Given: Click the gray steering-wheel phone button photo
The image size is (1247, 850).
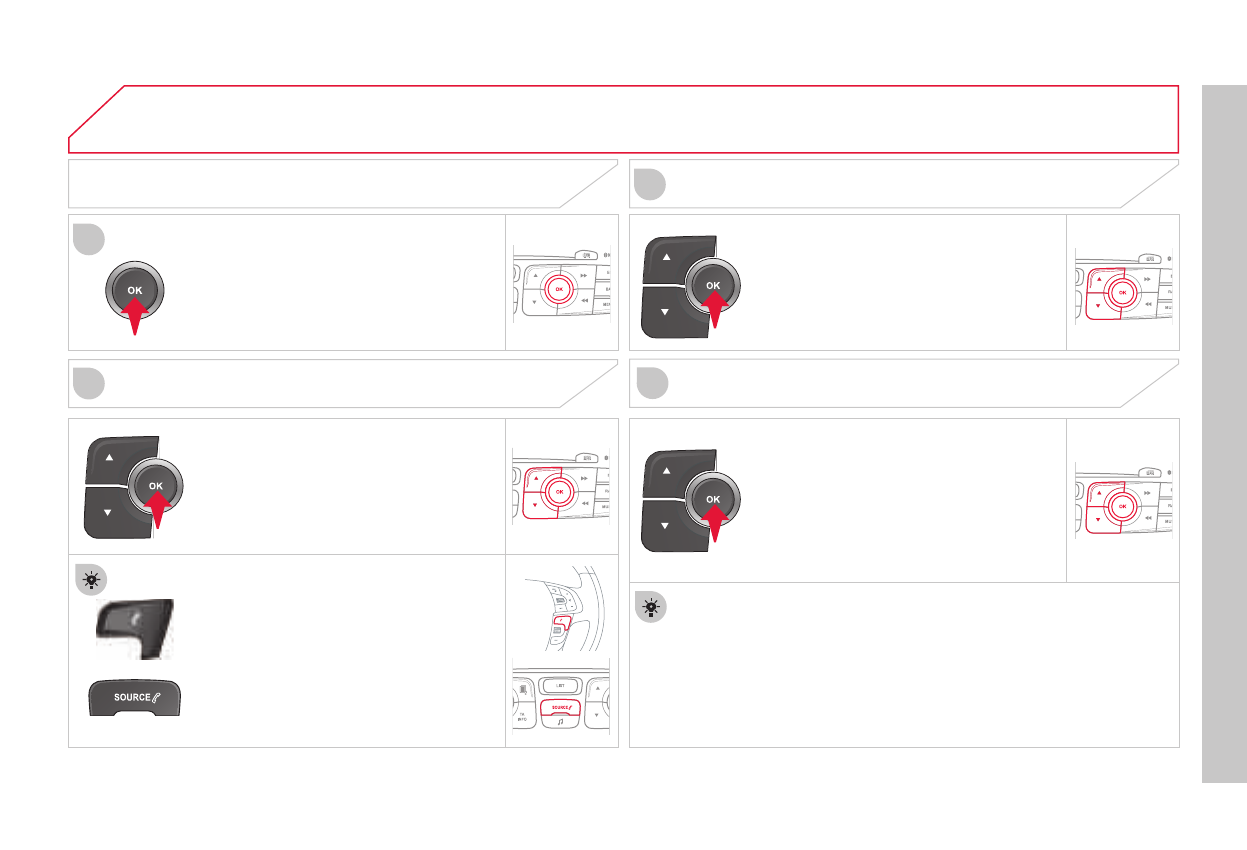Looking at the screenshot, I should pyautogui.click(x=134, y=628).
